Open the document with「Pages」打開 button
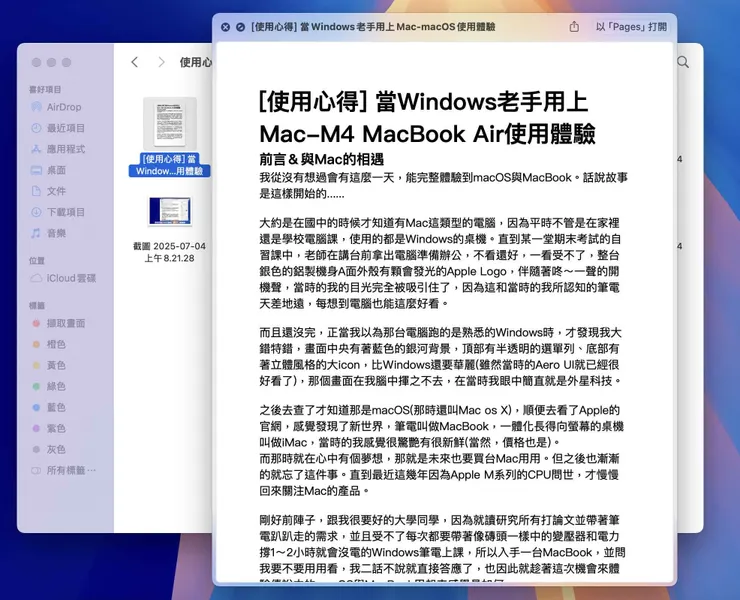The image size is (740, 600). point(631,27)
